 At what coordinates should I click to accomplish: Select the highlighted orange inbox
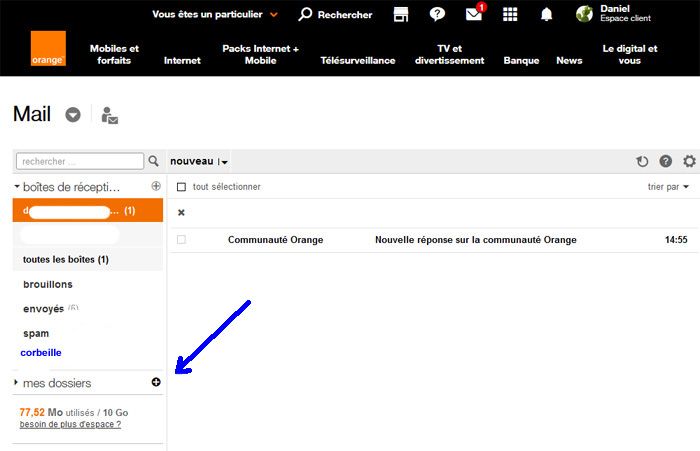pos(88,210)
